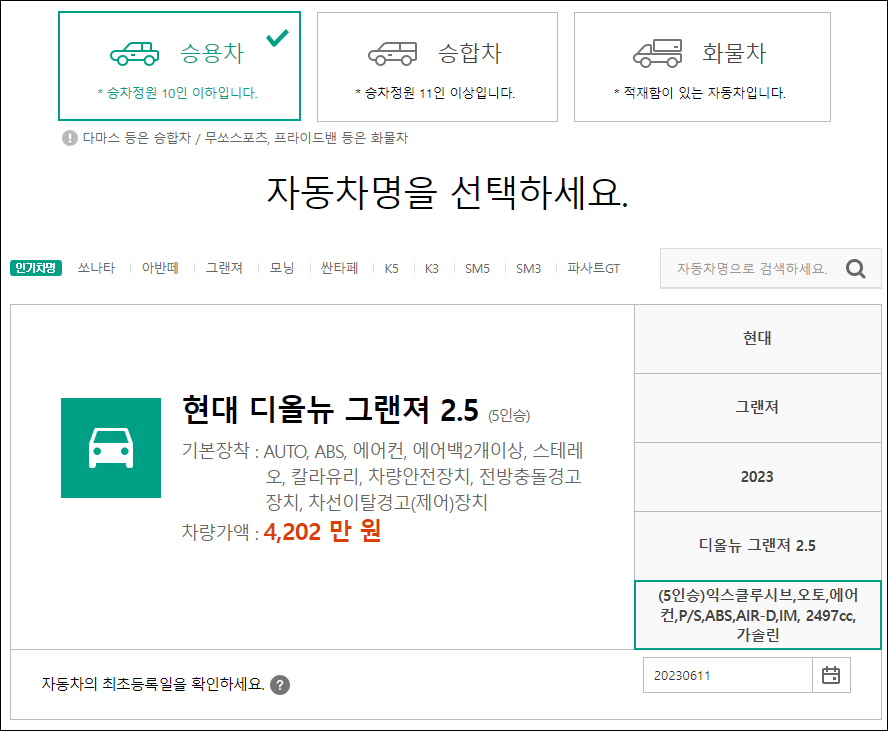Click the 4,202 만 원 price text

click(322, 532)
